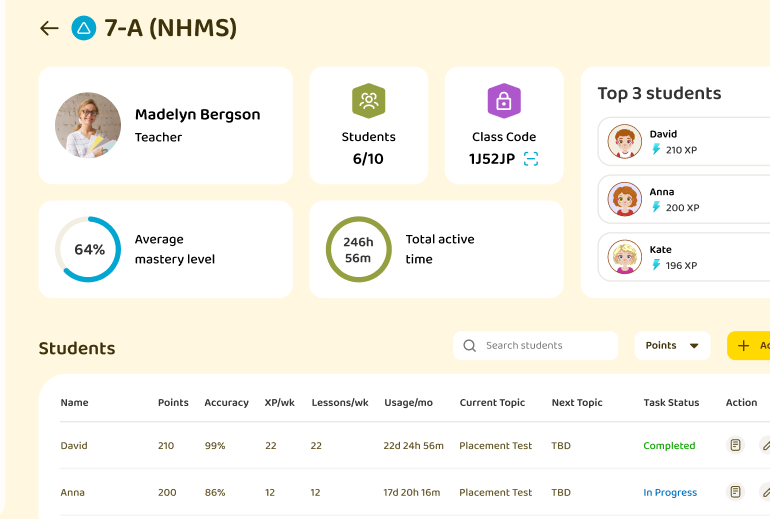Edit Anna's row with pencil icon

765,492
